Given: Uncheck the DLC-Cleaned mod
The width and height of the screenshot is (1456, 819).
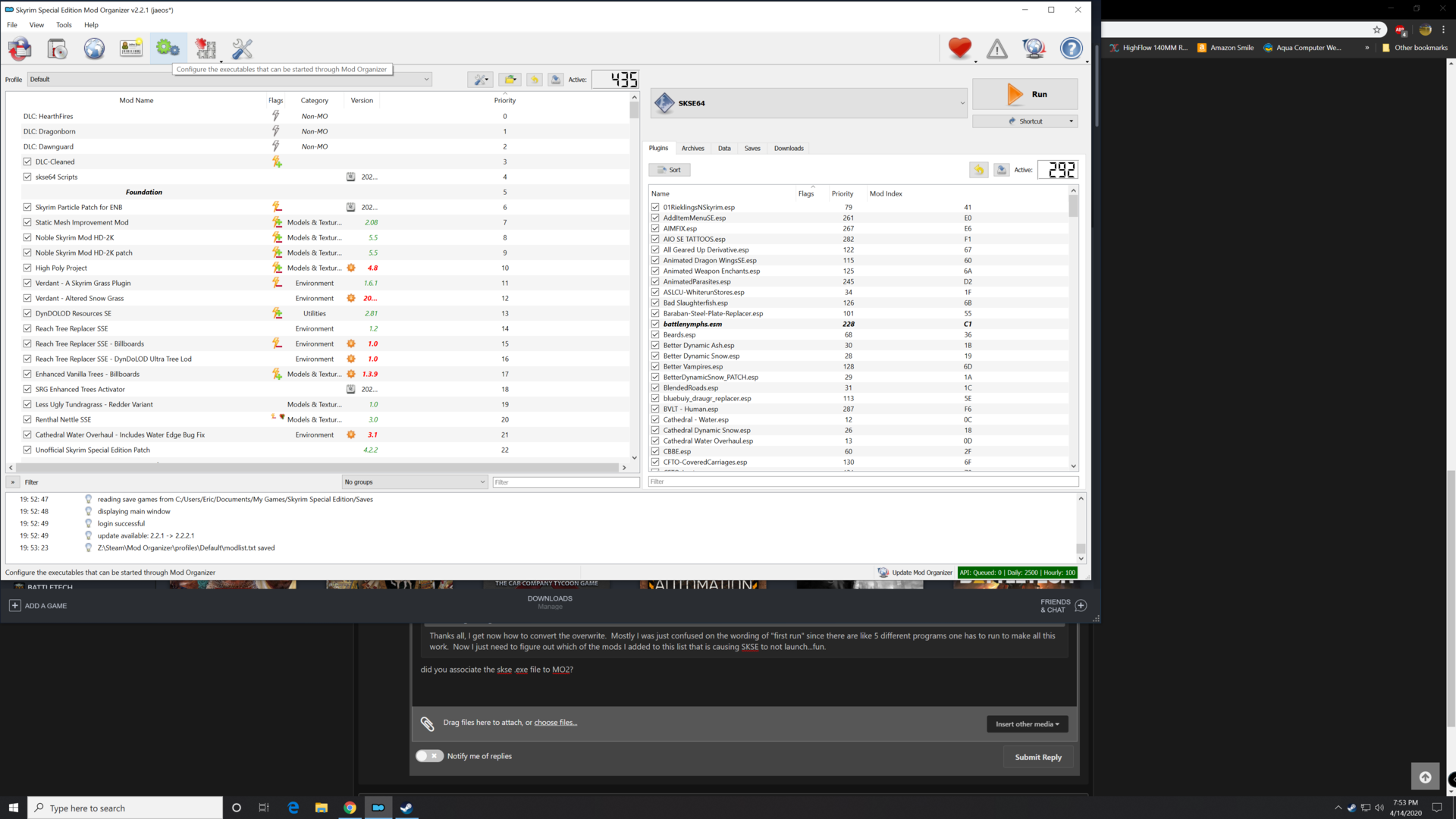Looking at the screenshot, I should coord(27,162).
